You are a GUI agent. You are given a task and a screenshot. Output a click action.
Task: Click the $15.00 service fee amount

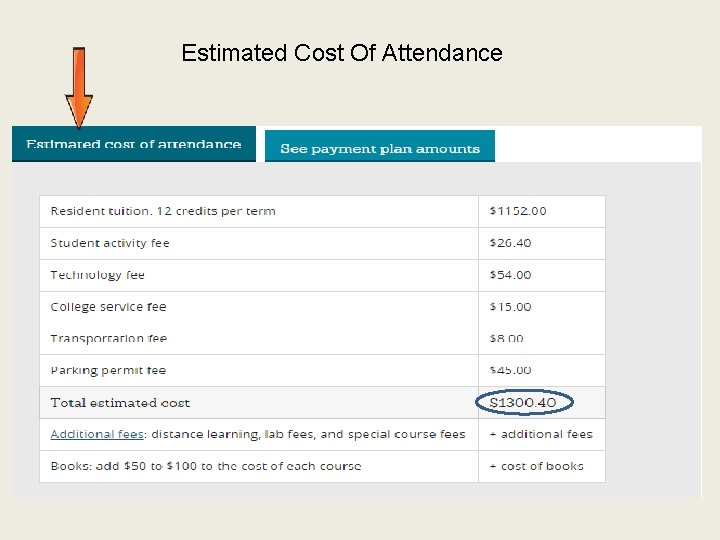(510, 307)
